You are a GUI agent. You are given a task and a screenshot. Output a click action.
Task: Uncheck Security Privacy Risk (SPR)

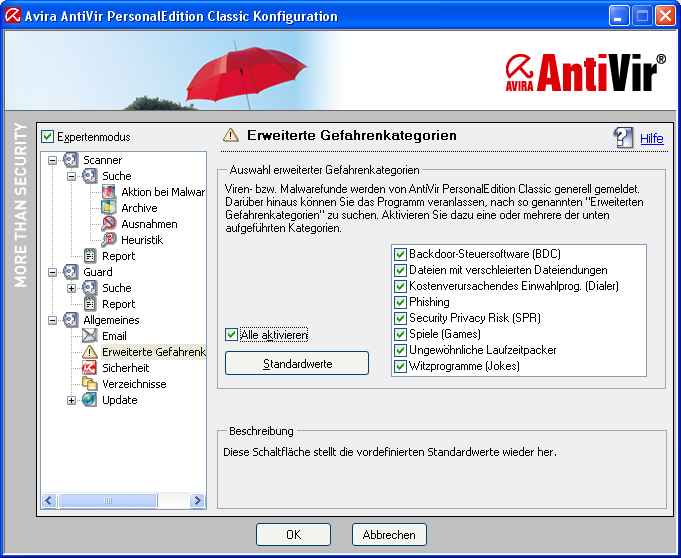tap(400, 318)
